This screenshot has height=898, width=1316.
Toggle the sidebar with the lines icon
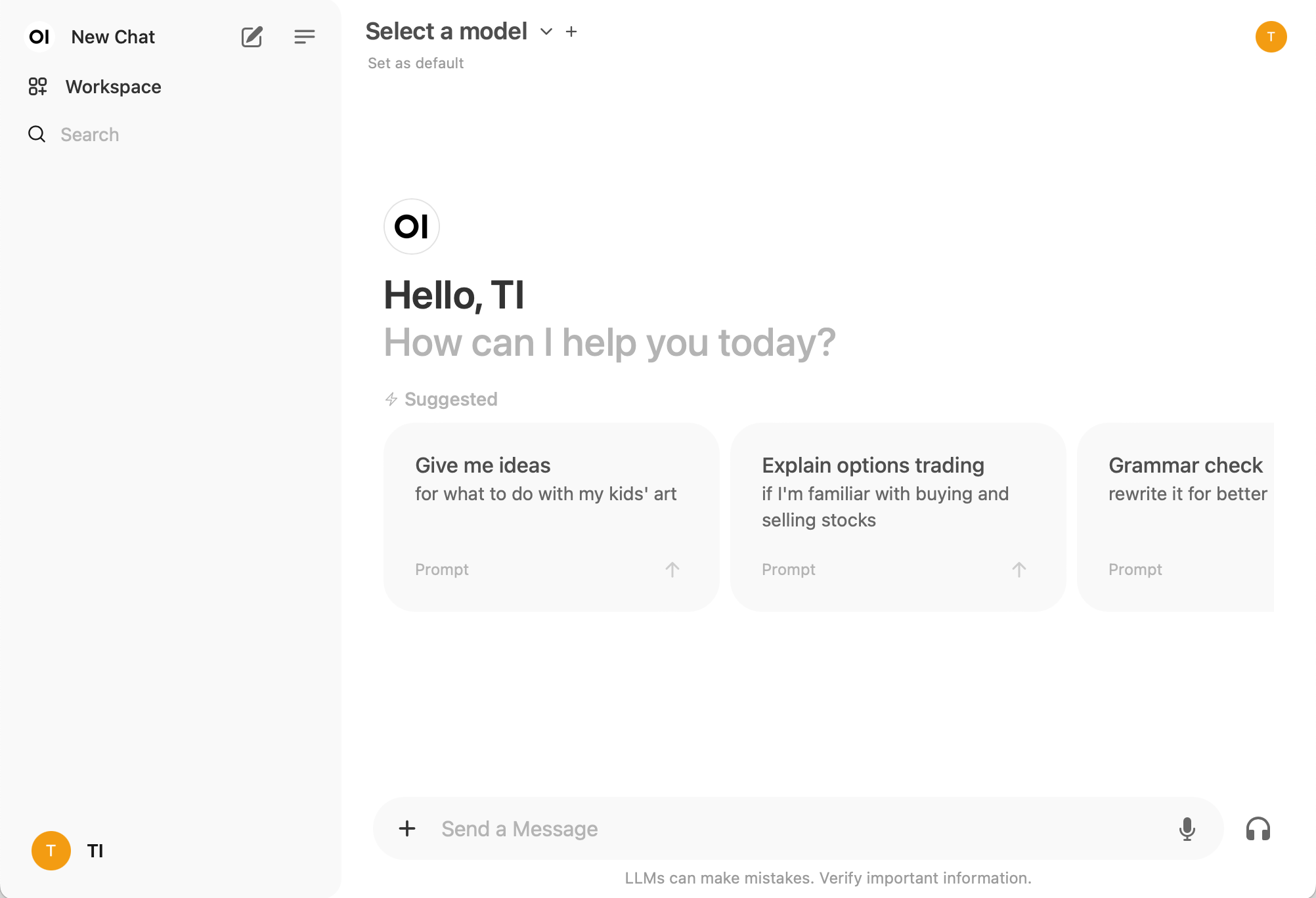pyautogui.click(x=304, y=37)
